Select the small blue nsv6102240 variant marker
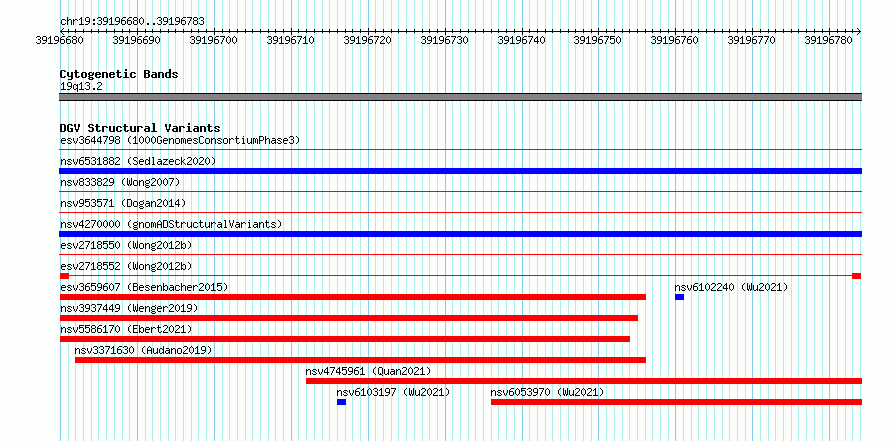 pos(679,297)
